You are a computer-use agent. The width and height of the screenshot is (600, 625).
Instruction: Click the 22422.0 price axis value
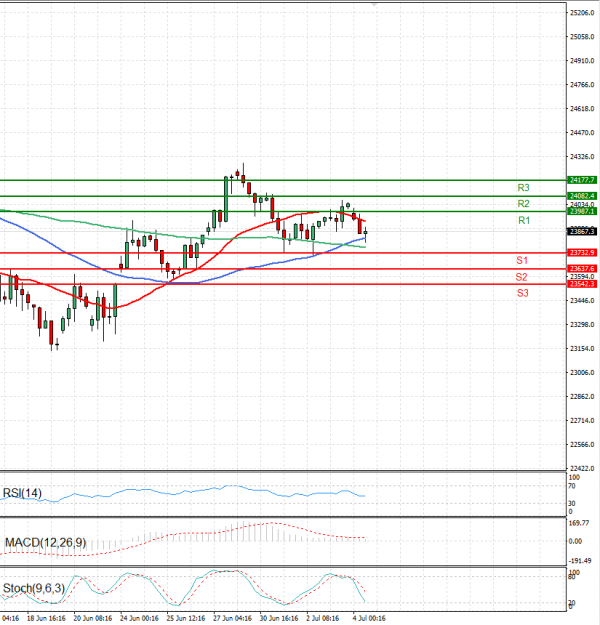click(582, 468)
